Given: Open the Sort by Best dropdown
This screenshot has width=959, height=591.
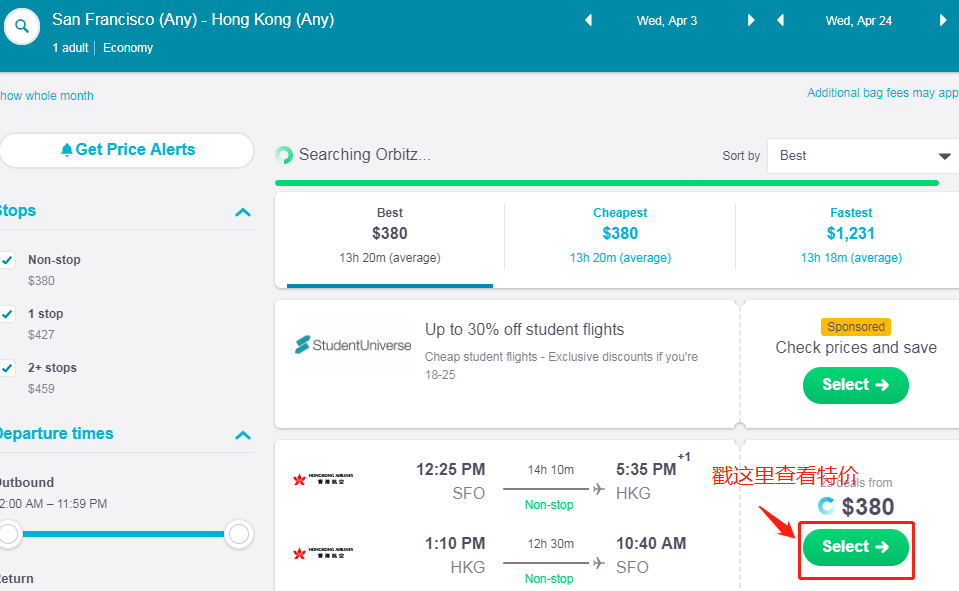Looking at the screenshot, I should click(862, 156).
